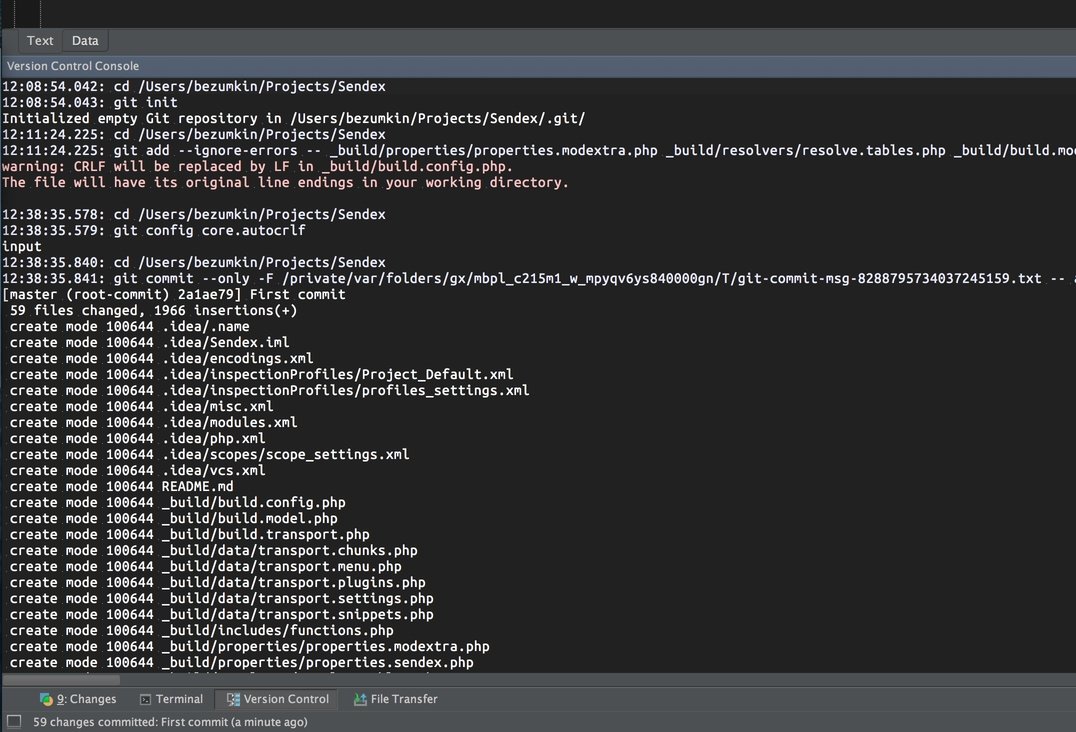Click the _build/build.config.php create mode line
The width and height of the screenshot is (1076, 732).
click(x=177, y=502)
